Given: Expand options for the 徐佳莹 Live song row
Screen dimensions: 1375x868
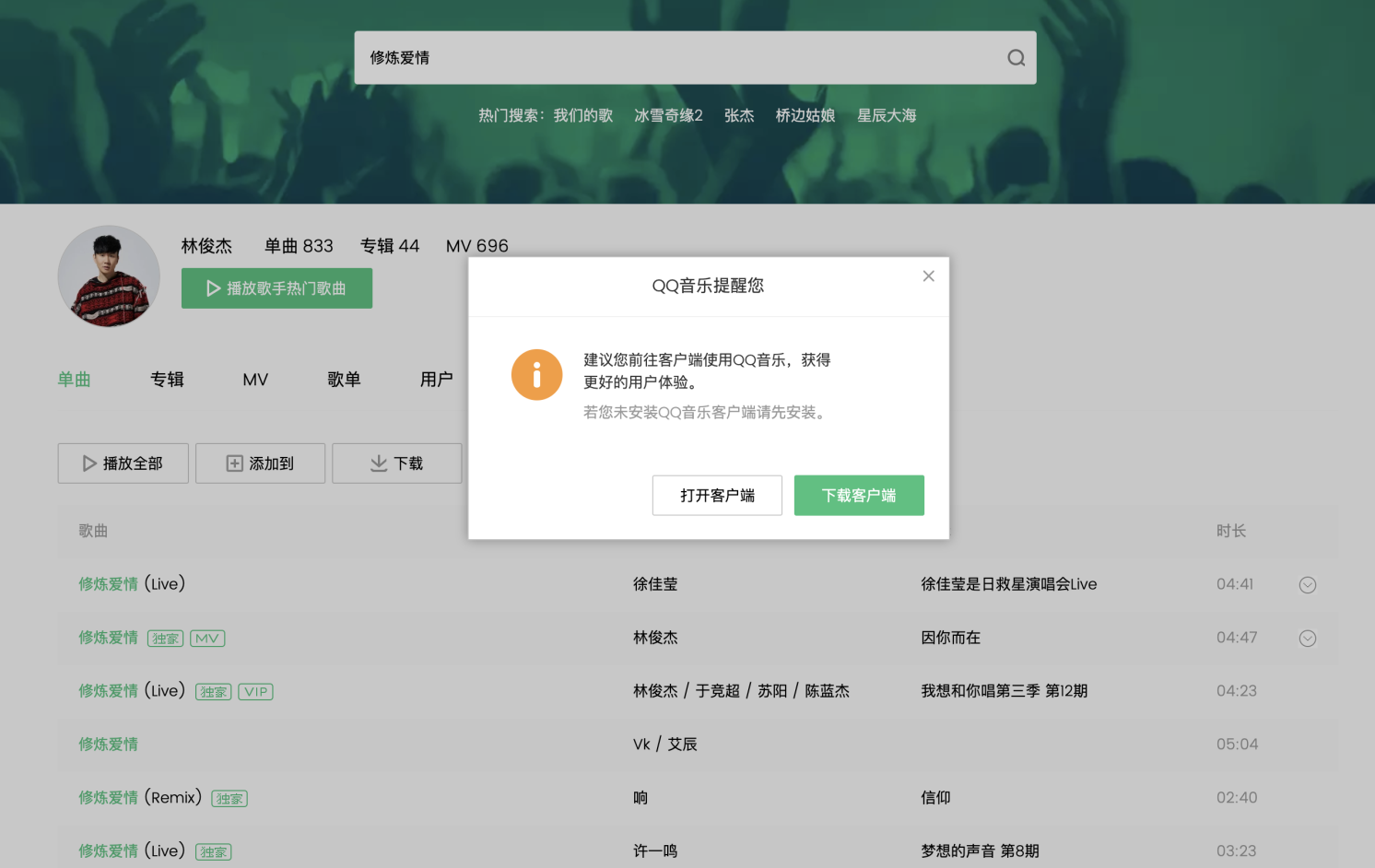Looking at the screenshot, I should tap(1307, 585).
